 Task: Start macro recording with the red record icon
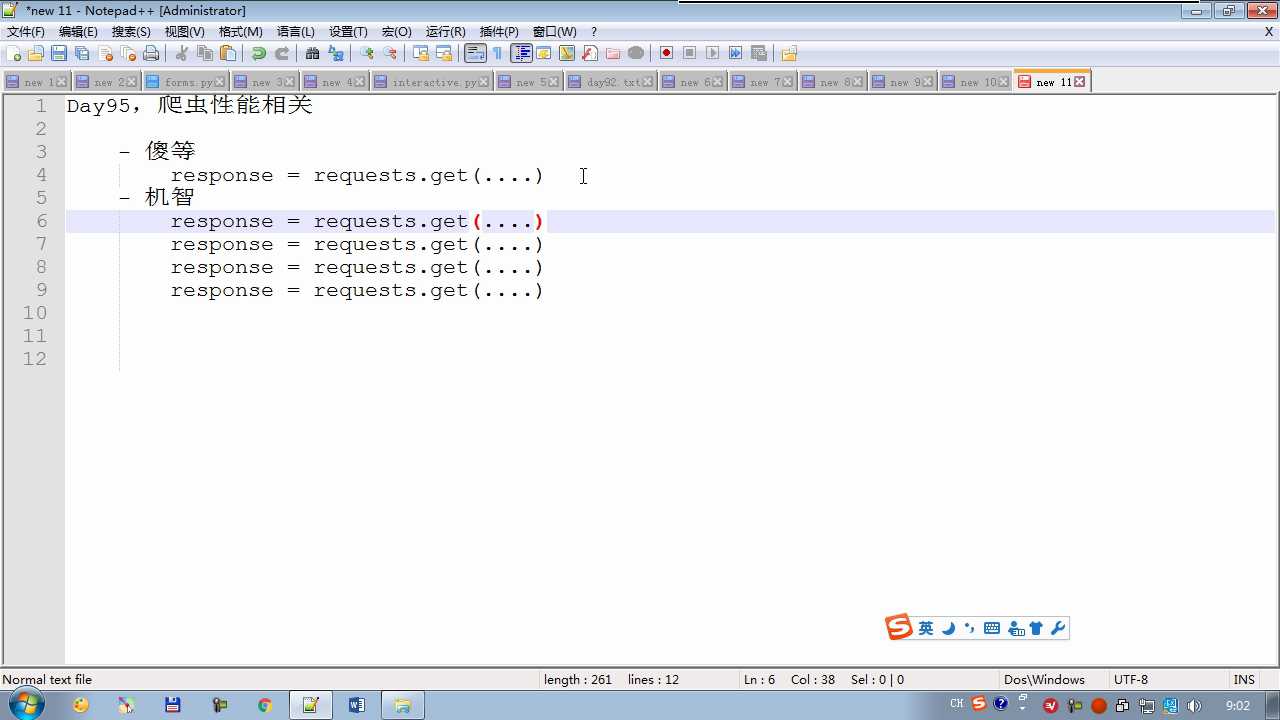666,53
